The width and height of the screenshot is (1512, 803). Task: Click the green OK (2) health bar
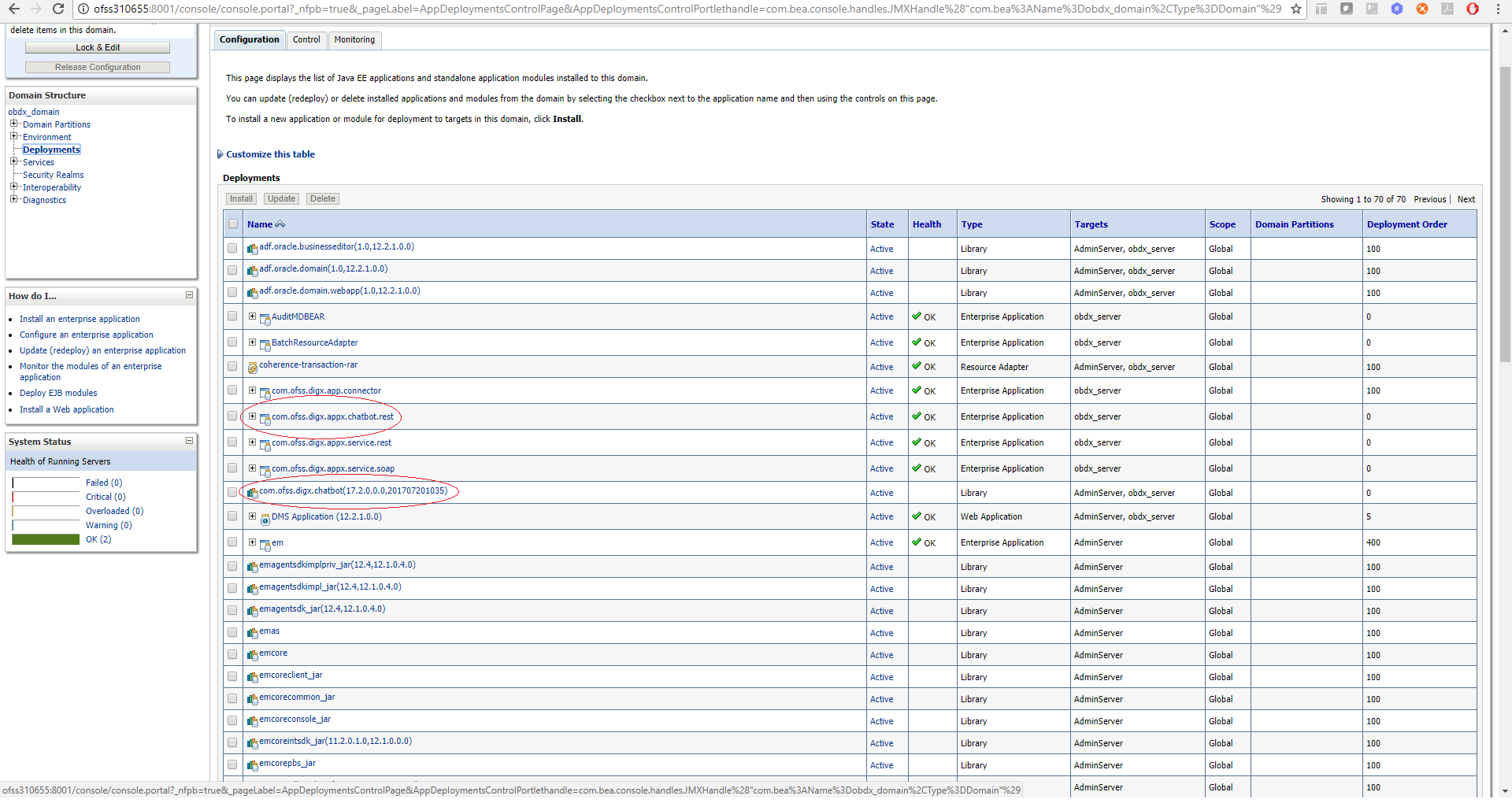tap(46, 539)
